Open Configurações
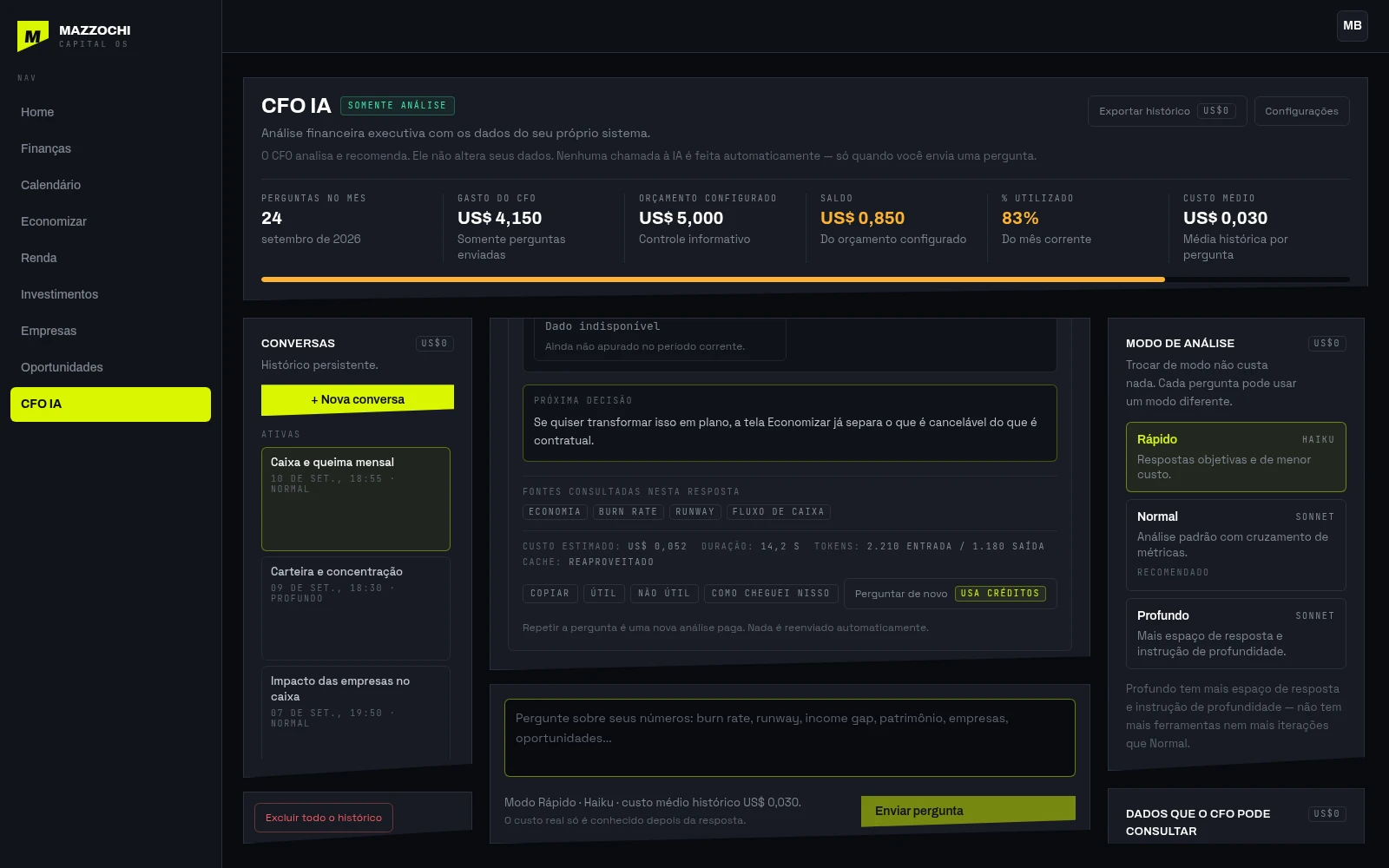This screenshot has width=1389, height=868. (x=1301, y=111)
